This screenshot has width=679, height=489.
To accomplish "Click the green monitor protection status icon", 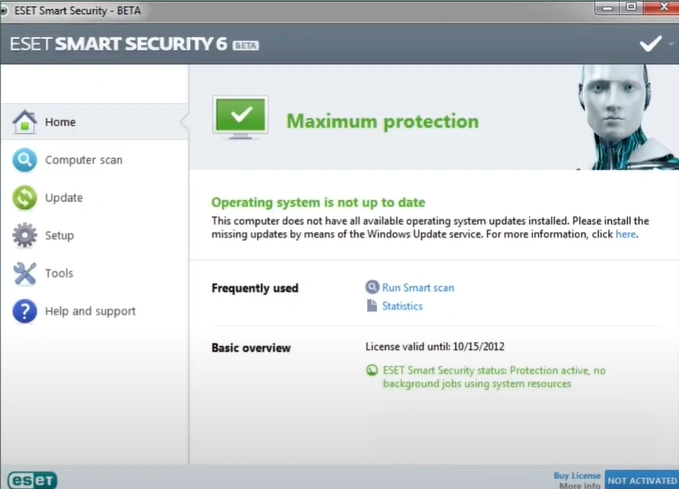I will point(240,118).
